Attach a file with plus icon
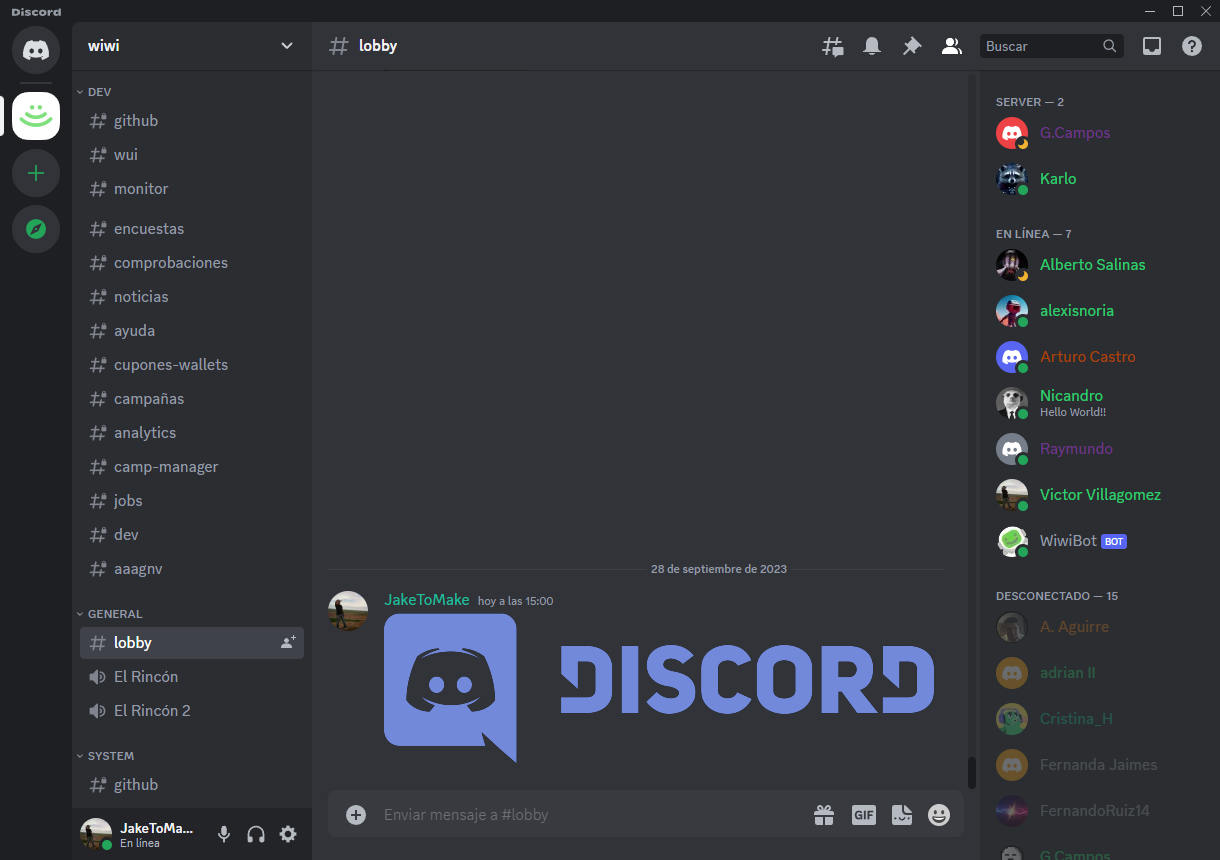This screenshot has height=860, width=1220. (356, 815)
